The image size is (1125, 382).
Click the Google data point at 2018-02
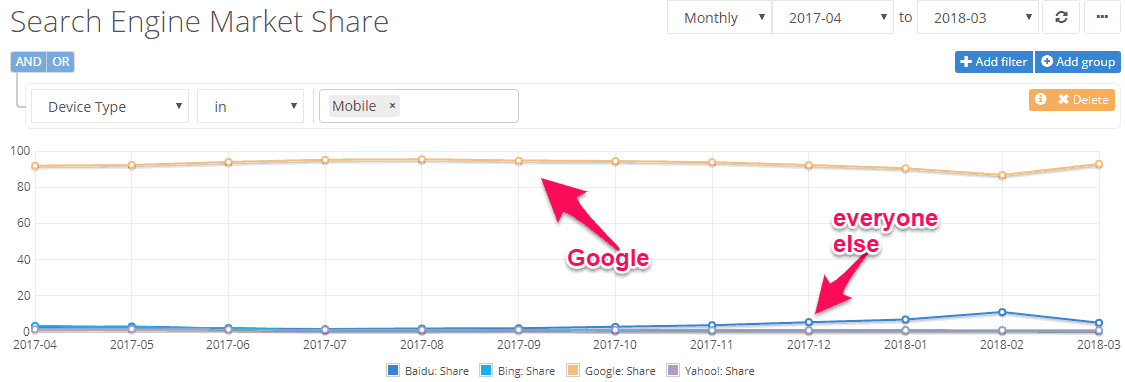(1002, 175)
